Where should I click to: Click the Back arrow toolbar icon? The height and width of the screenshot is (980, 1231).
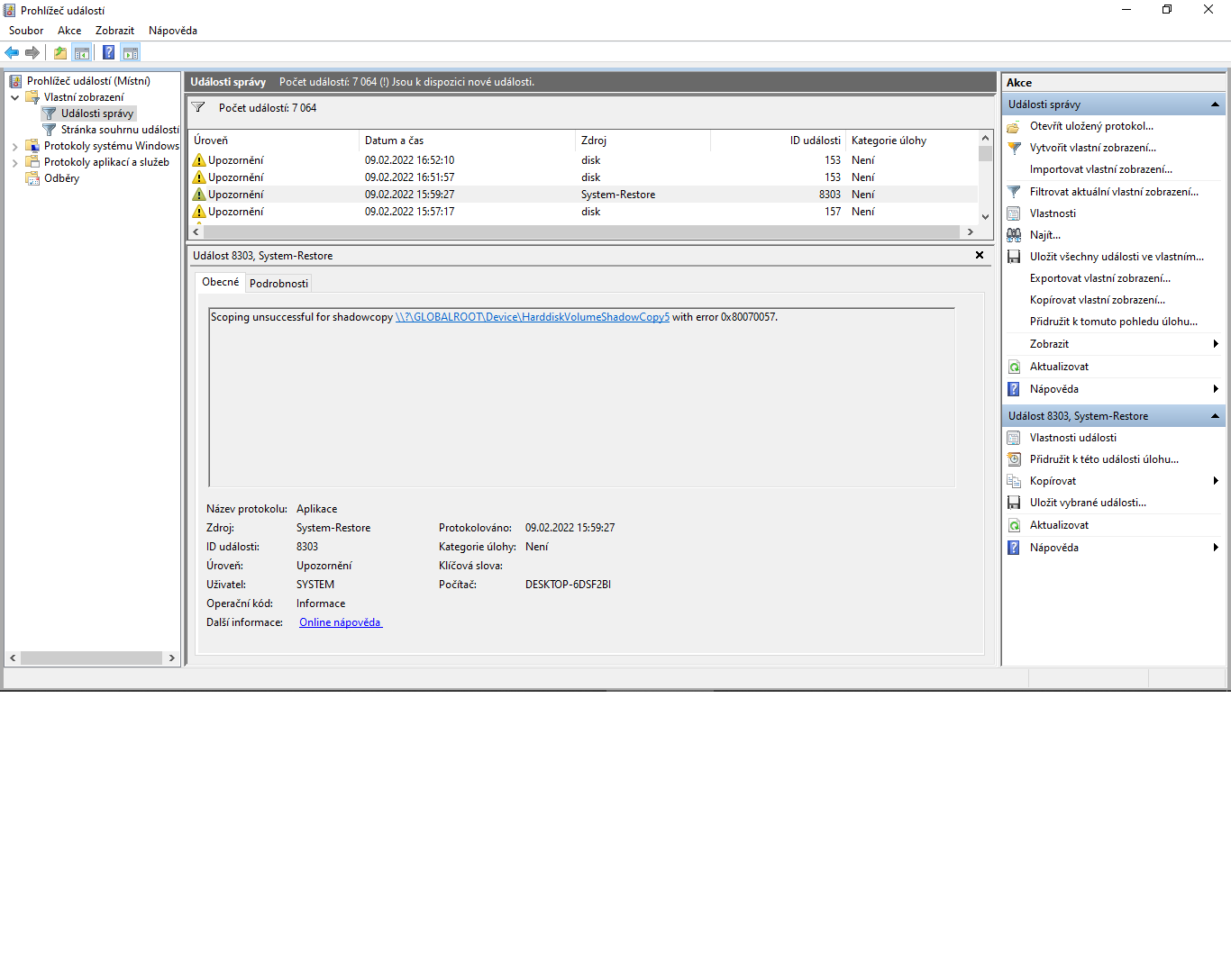(x=12, y=52)
